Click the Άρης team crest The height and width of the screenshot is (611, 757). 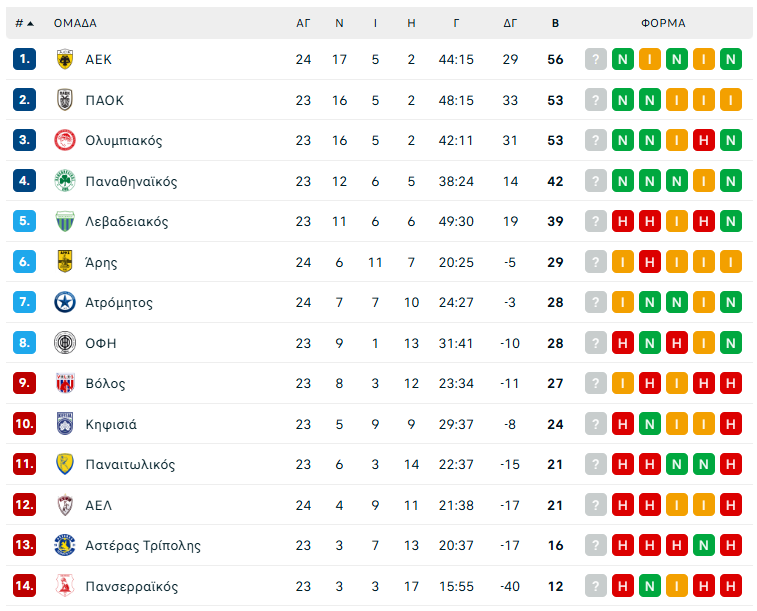(x=65, y=262)
